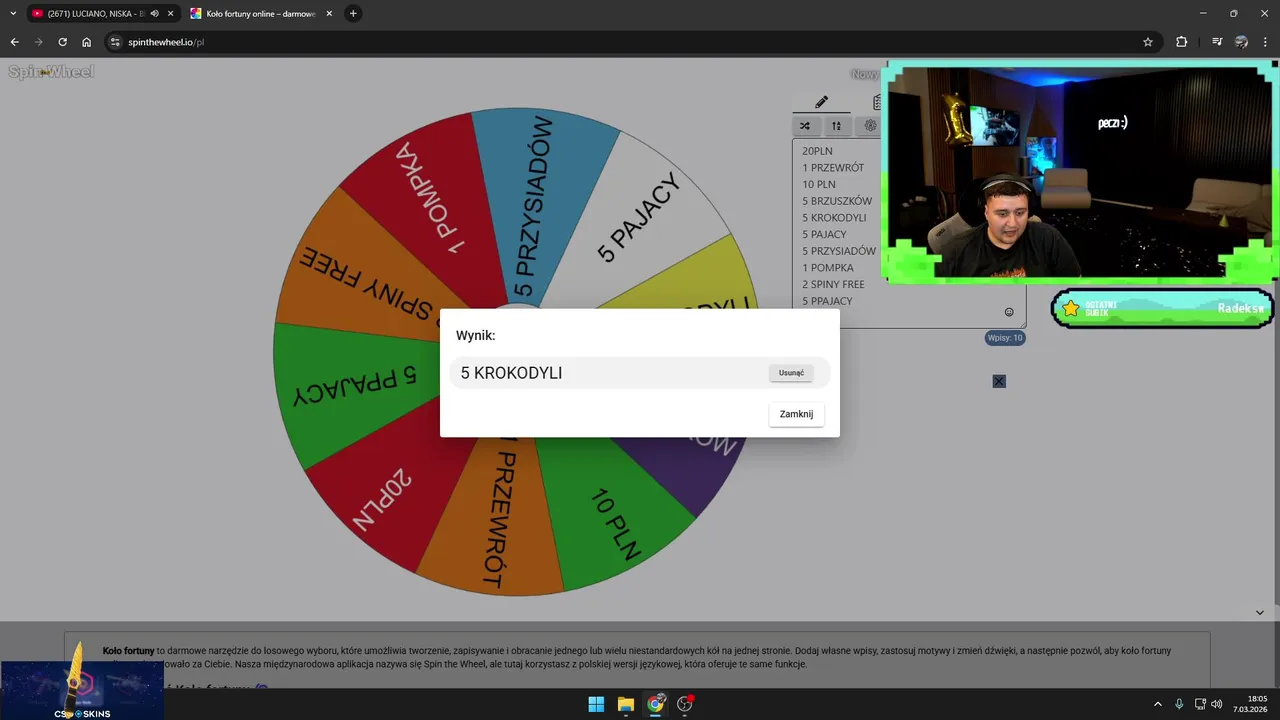Bookmark this page with star icon
Viewport: 1280px width, 720px height.
[x=1148, y=42]
